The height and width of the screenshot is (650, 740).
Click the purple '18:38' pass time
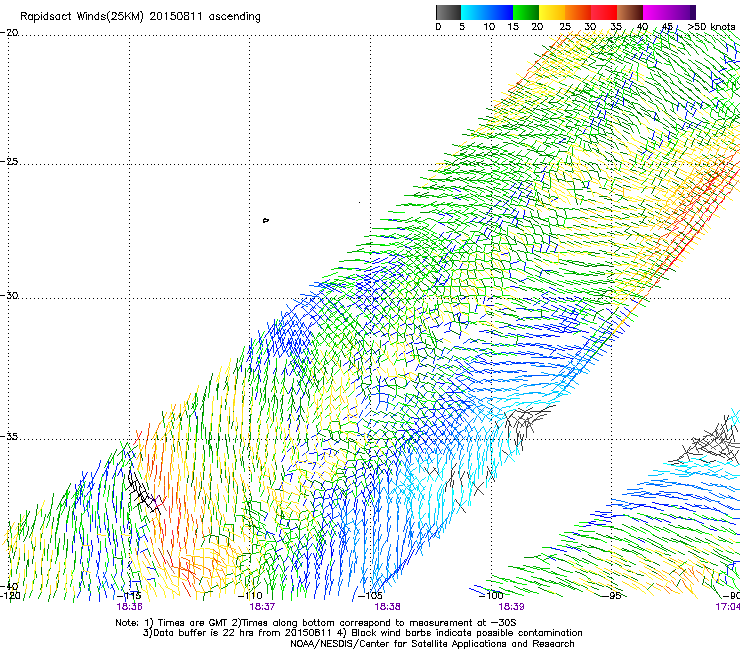click(387, 607)
